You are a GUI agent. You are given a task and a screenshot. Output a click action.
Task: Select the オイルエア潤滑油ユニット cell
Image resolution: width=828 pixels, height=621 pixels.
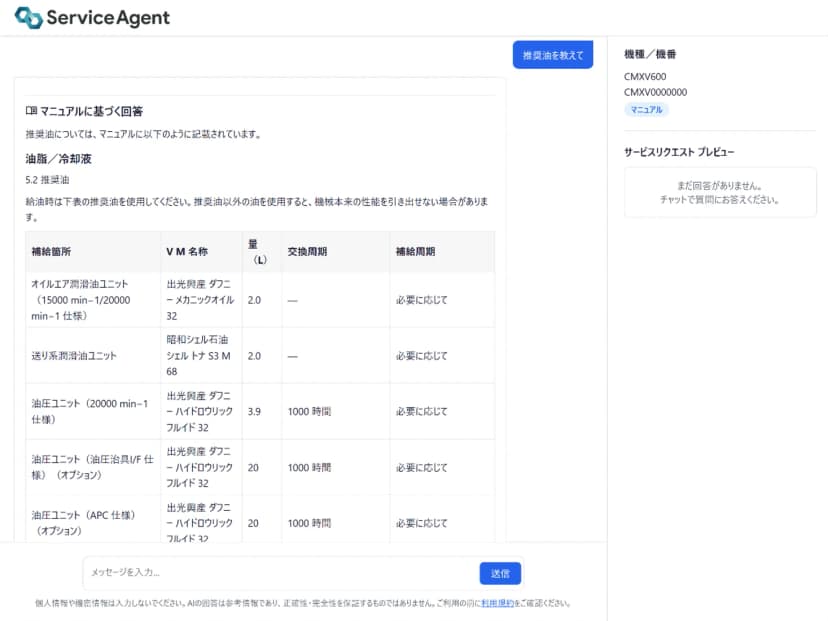[93, 300]
